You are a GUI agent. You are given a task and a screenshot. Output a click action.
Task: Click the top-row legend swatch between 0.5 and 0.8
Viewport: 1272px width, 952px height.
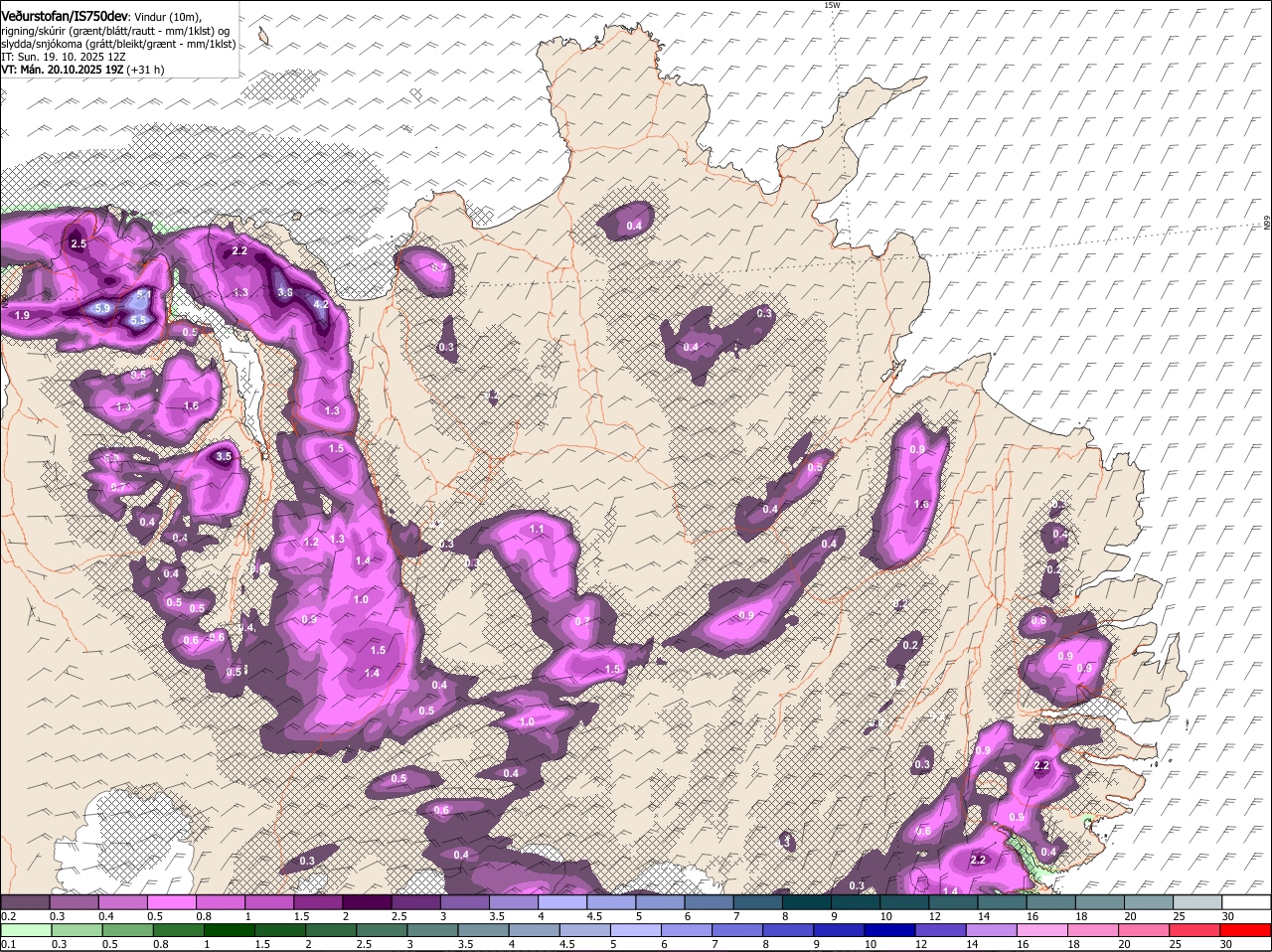(171, 901)
